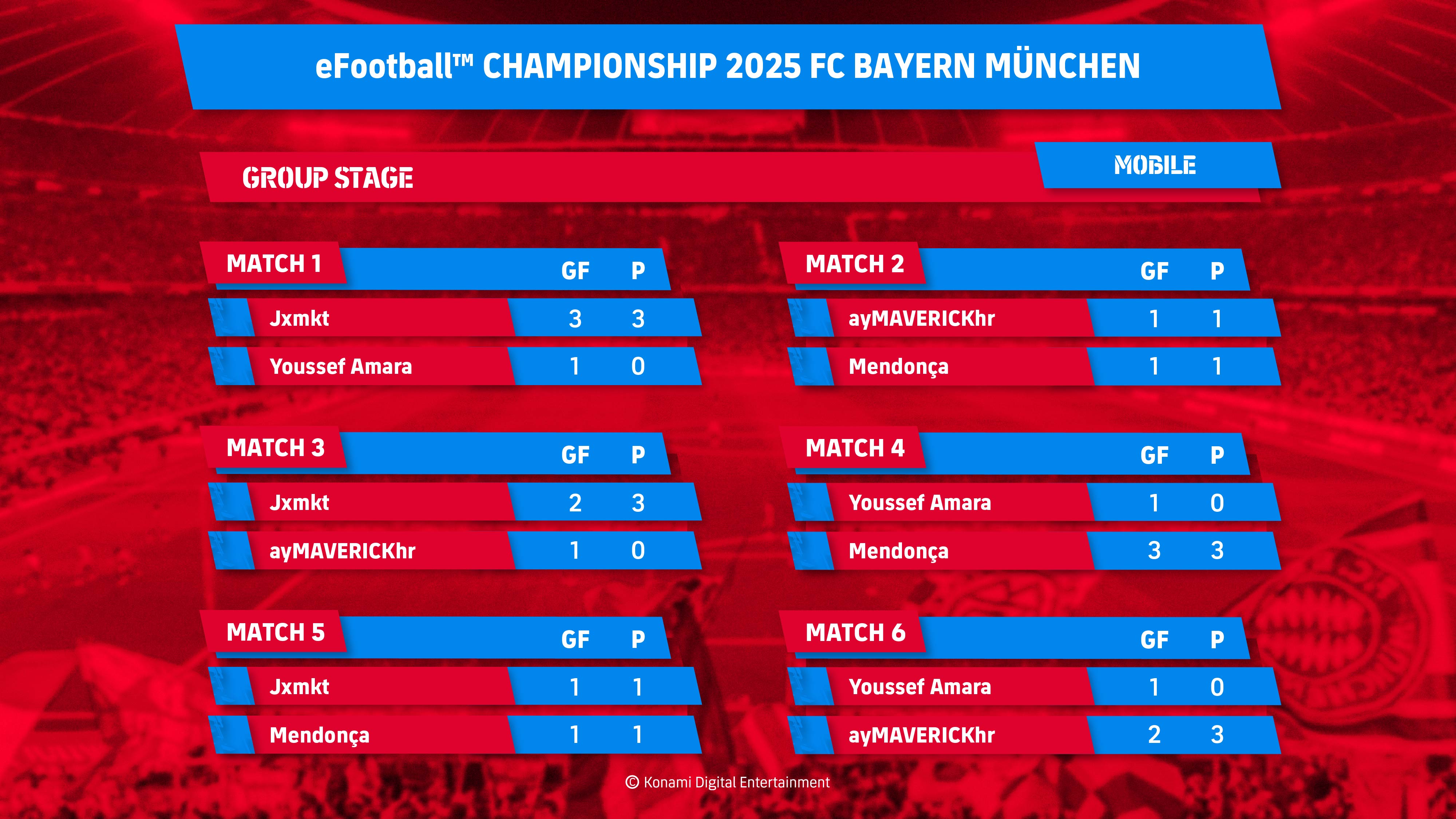Click flag icon beside Youssef Amara in Match 4
Viewport: 1456px width, 819px height.
click(811, 502)
